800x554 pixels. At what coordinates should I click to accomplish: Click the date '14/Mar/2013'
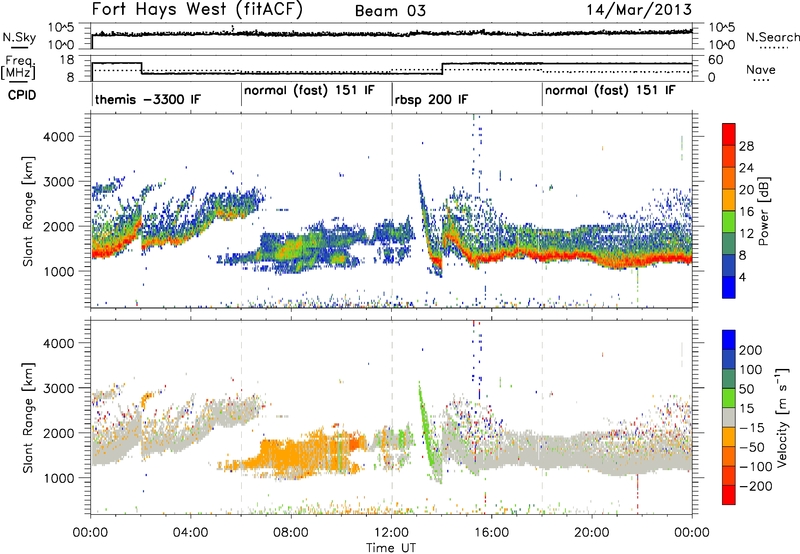pyautogui.click(x=639, y=10)
